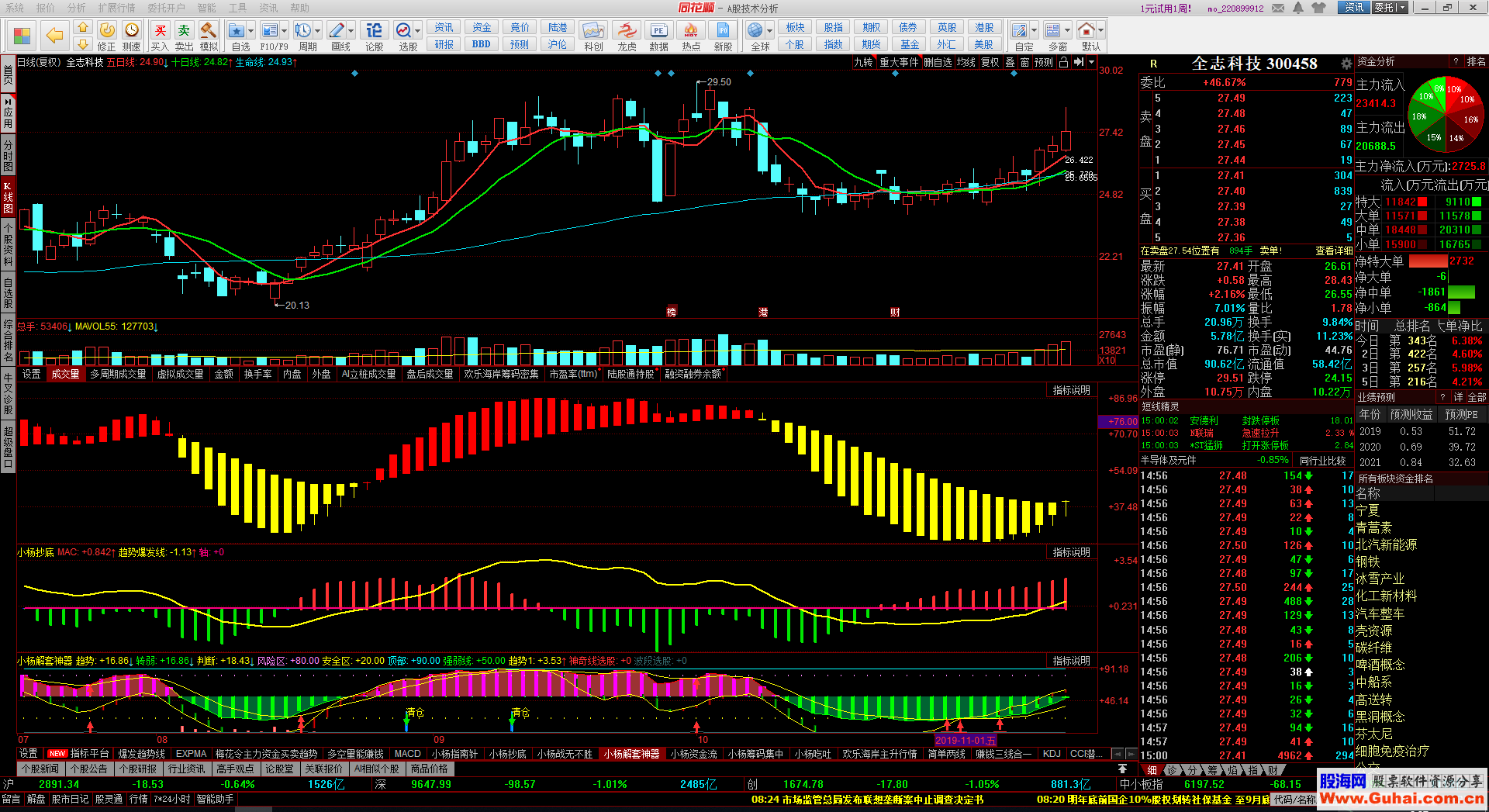This screenshot has width=1489, height=812.
Task: Expand the F10/F9 dropdown arrow
Action: tap(284, 31)
